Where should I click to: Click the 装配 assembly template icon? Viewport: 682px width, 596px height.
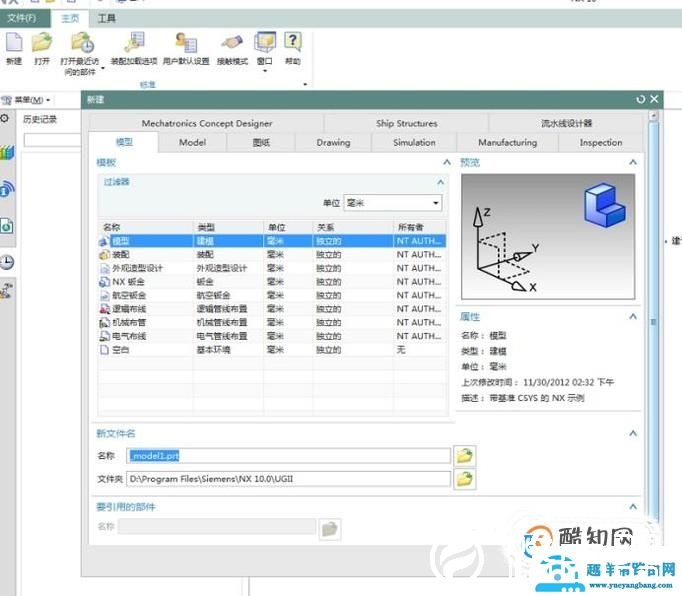pos(104,254)
